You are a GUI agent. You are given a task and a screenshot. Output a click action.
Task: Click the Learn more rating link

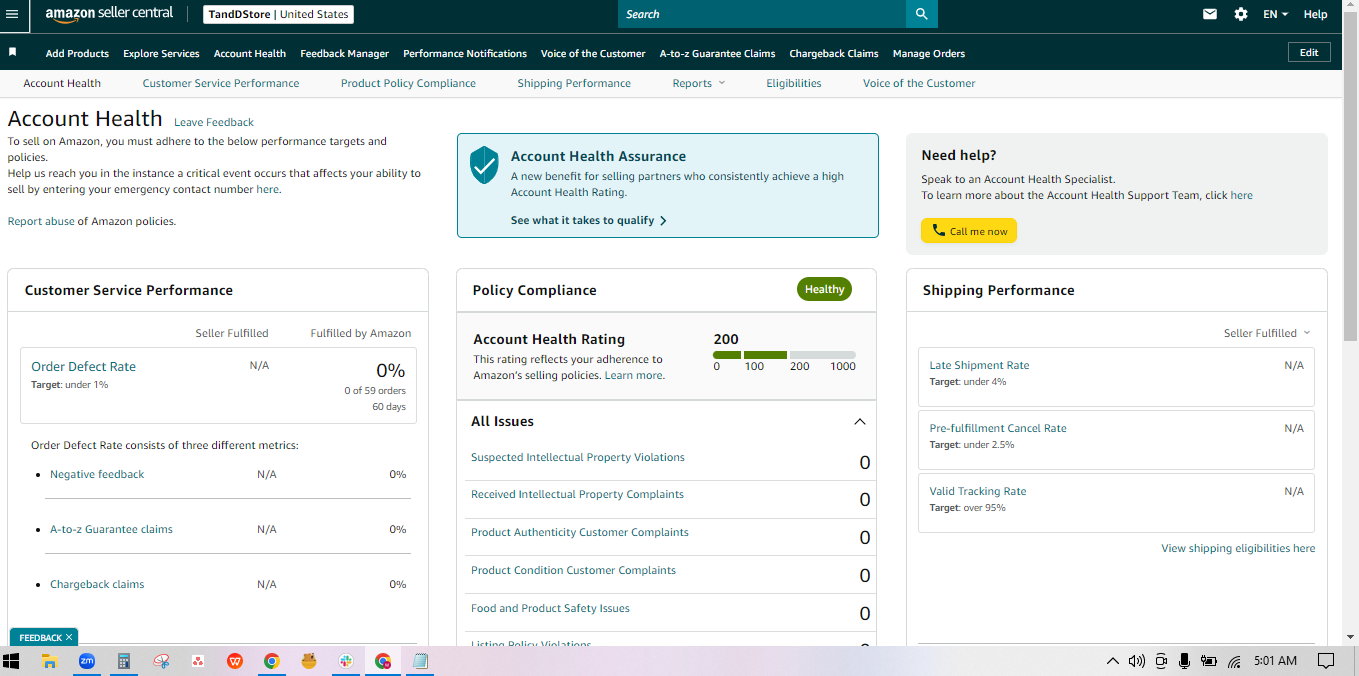tap(634, 375)
